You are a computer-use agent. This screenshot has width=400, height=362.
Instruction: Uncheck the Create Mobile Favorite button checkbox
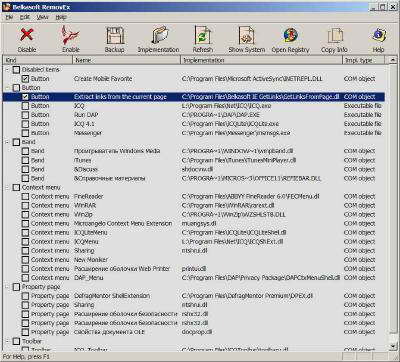pos(25,79)
